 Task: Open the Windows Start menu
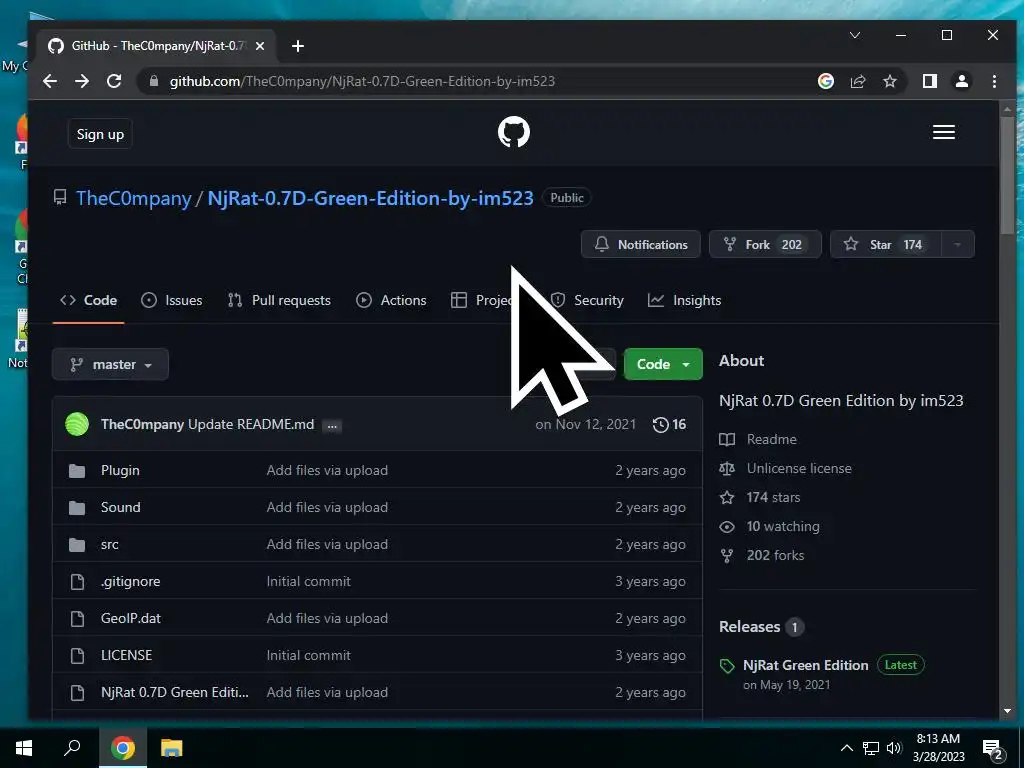[24, 748]
